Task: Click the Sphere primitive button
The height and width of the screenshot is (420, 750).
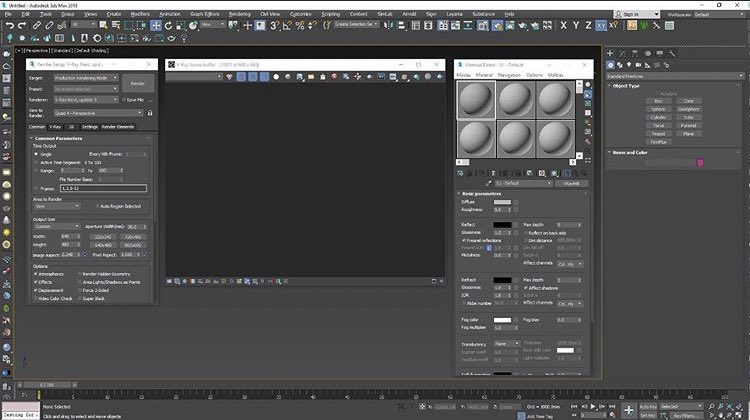Action: (658, 109)
